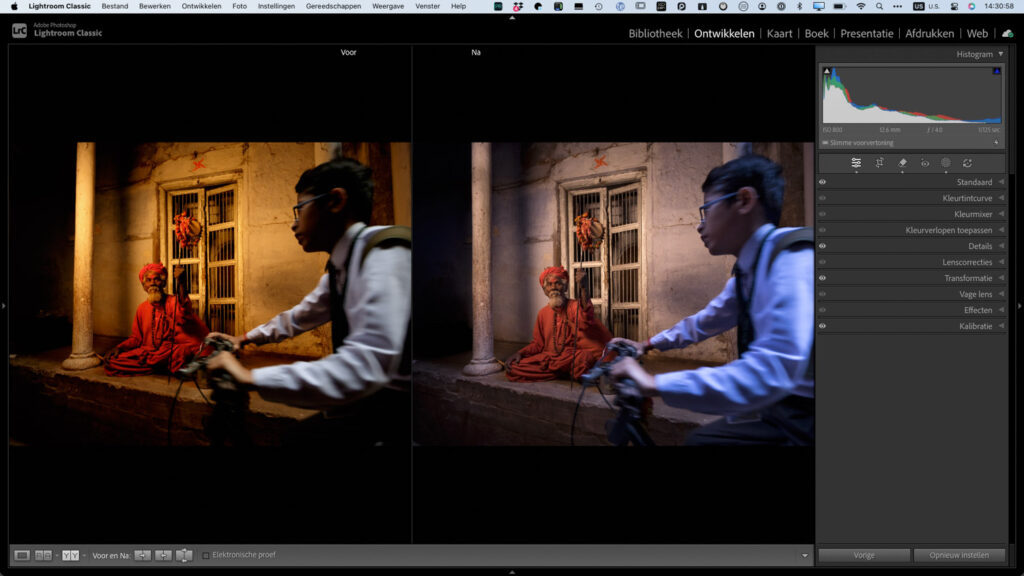This screenshot has height=576, width=1024.
Task: Open the Spotlight search in the menu bar
Action: coord(880,7)
